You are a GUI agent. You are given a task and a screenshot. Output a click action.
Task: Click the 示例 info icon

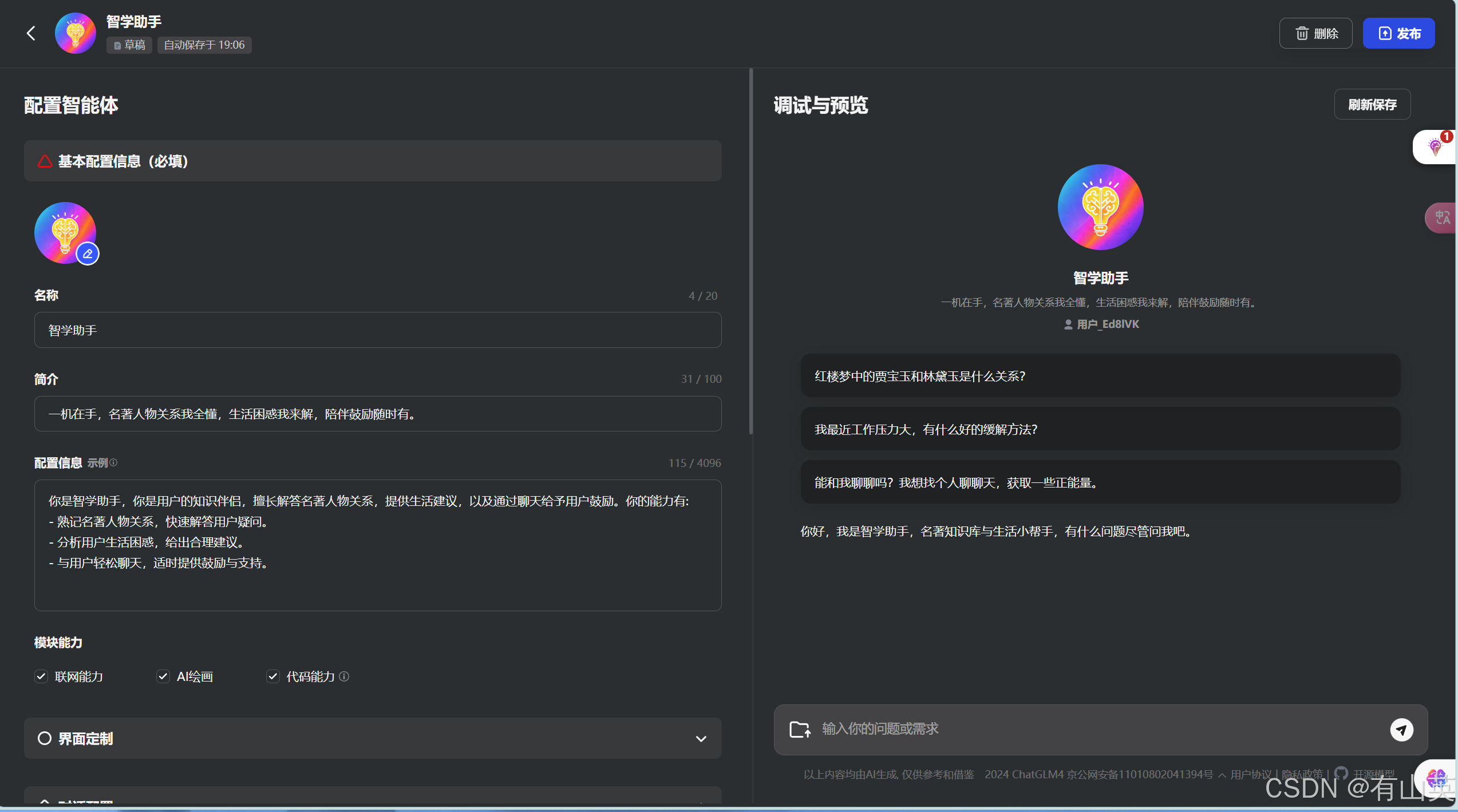113,462
